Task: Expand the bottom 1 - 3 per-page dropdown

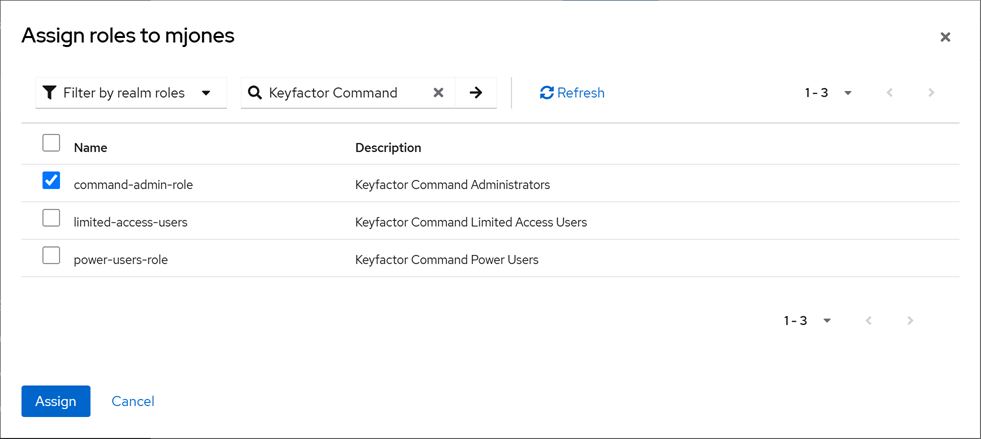Action: 807,321
